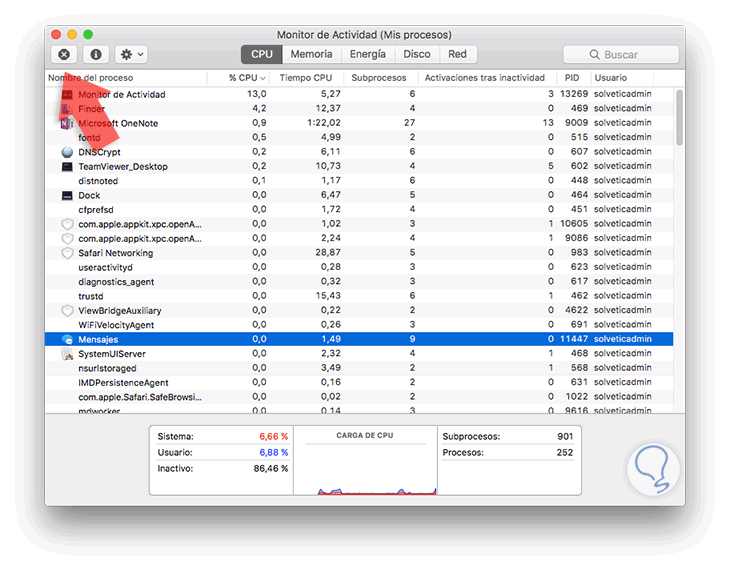
Task: Select the Dock process icon
Action: pos(68,196)
